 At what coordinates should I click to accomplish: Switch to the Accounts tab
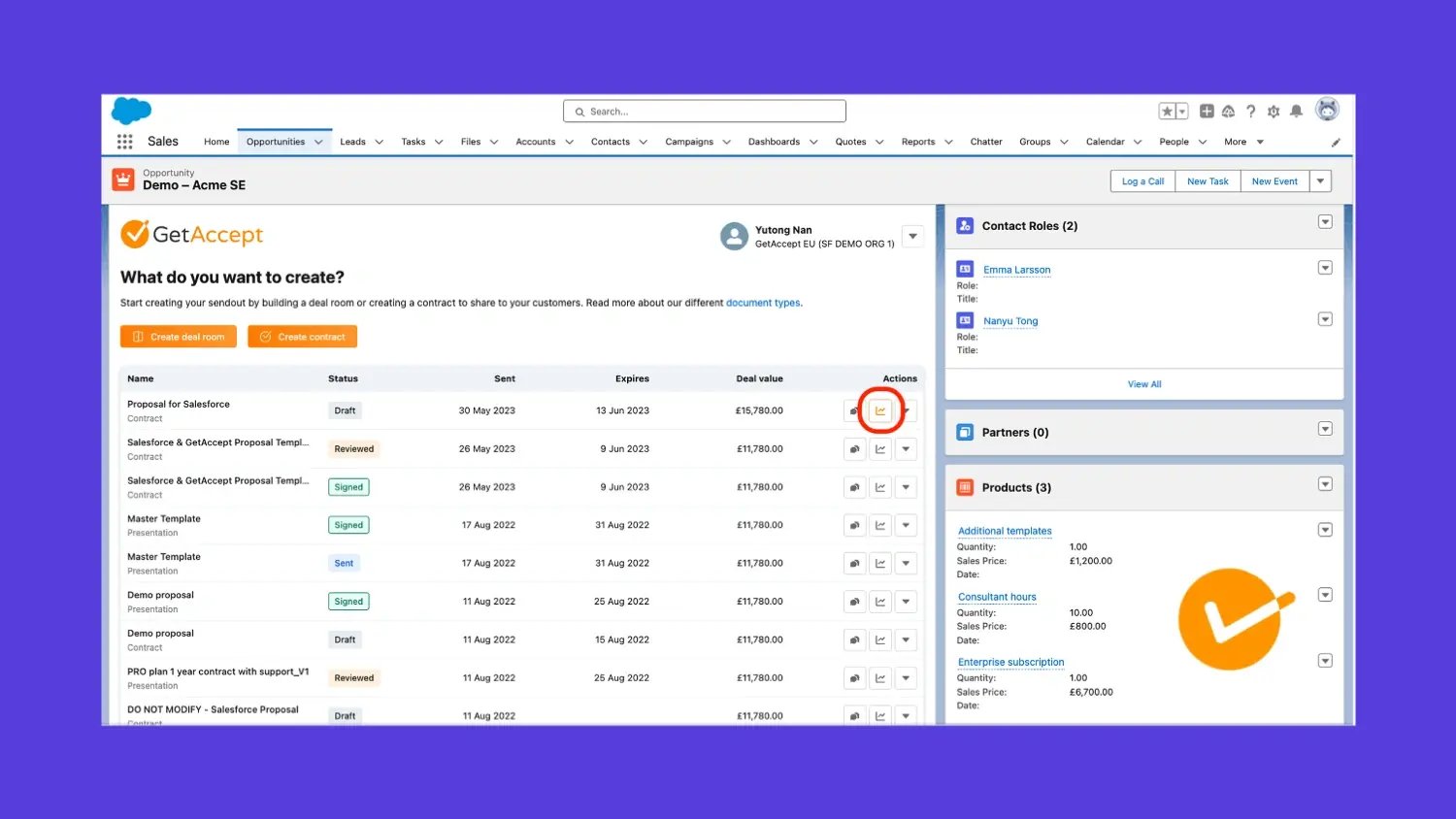coord(536,142)
